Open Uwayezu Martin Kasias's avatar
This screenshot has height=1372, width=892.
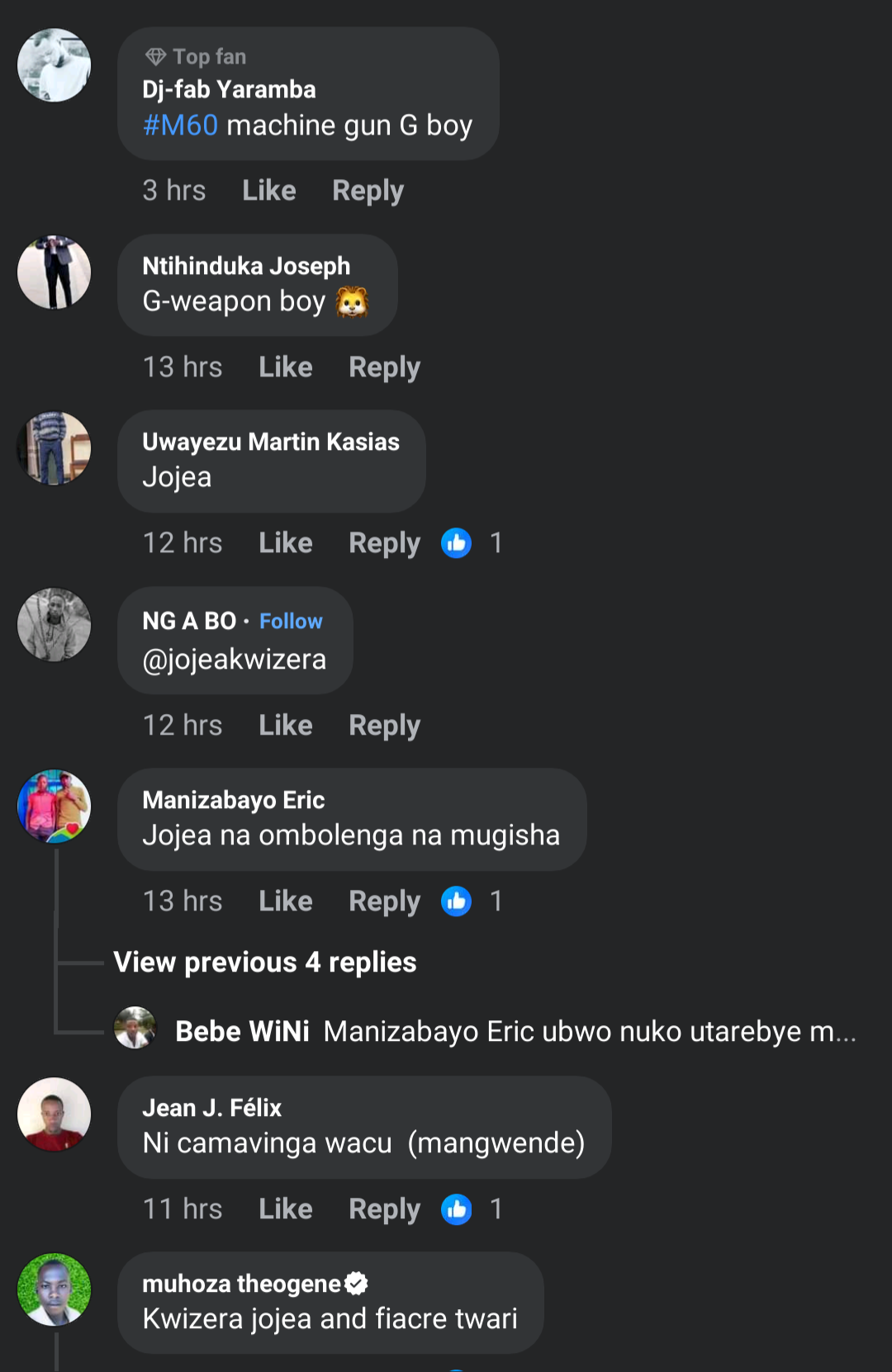coord(55,448)
